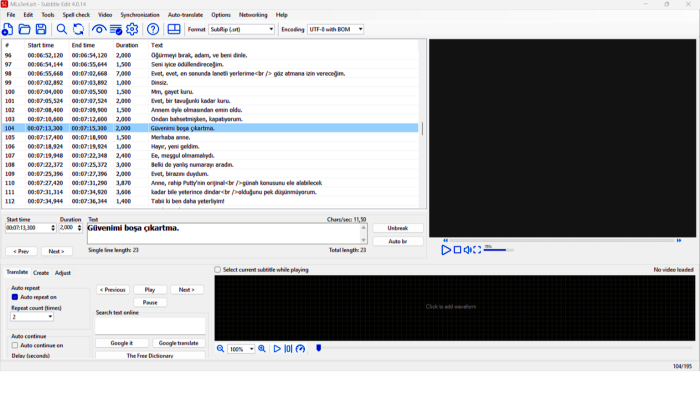Skip forward in video player
Screen dimensions: 700x394
point(679,241)
